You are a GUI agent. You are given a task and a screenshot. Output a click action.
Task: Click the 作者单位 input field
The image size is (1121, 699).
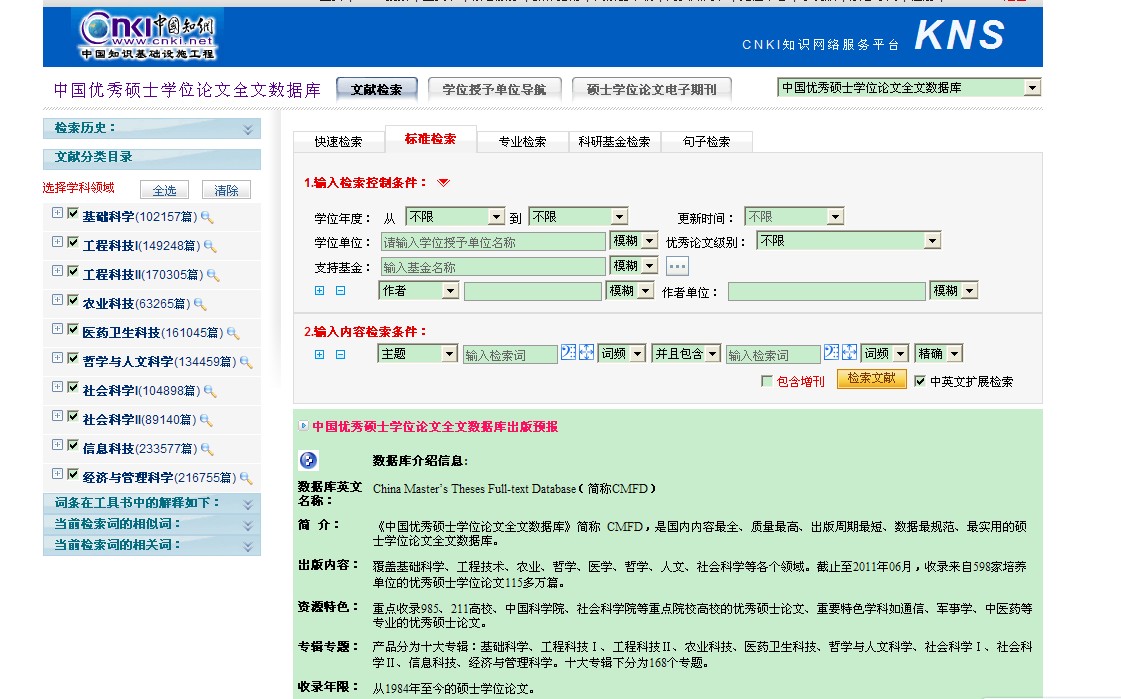[x=827, y=292]
